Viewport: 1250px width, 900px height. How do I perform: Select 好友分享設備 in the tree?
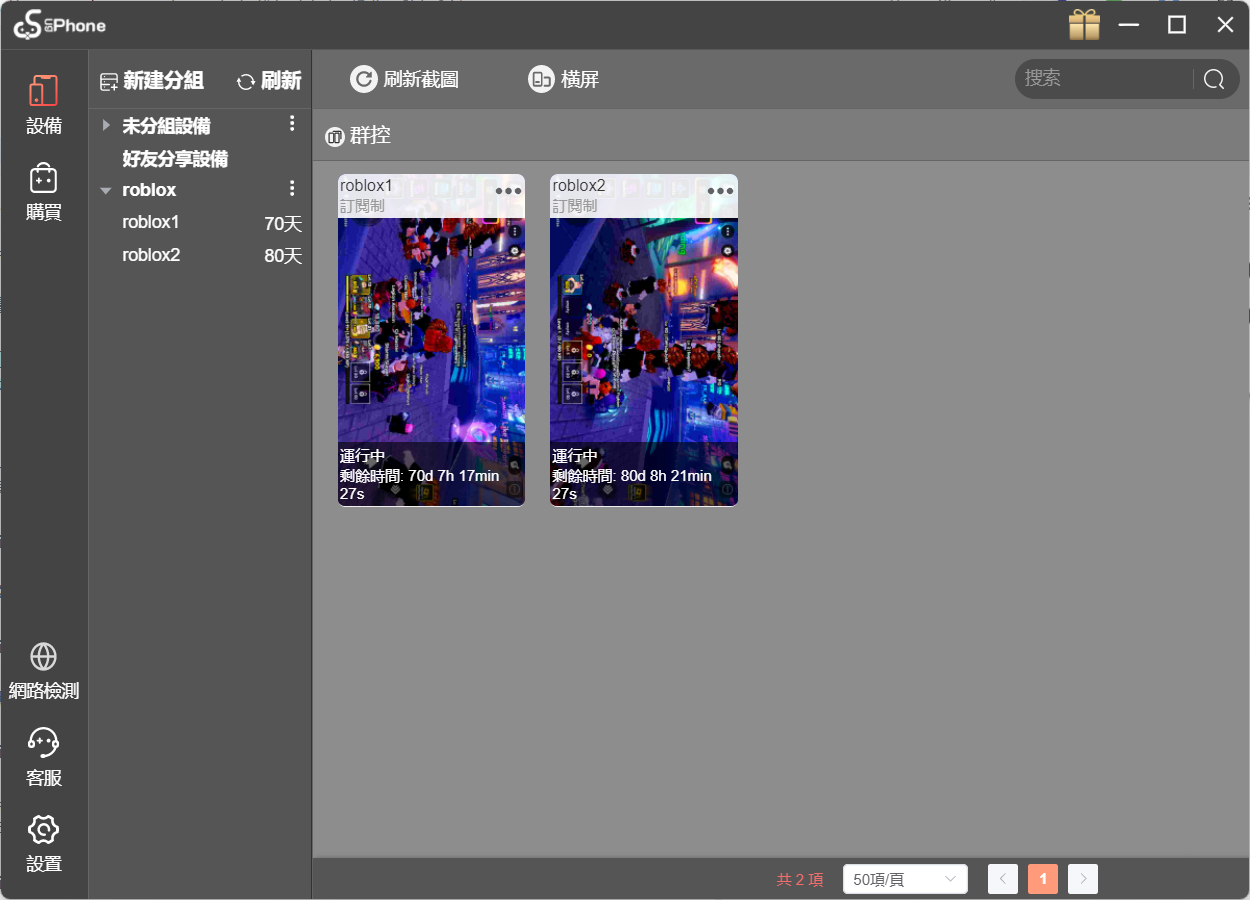pos(175,159)
